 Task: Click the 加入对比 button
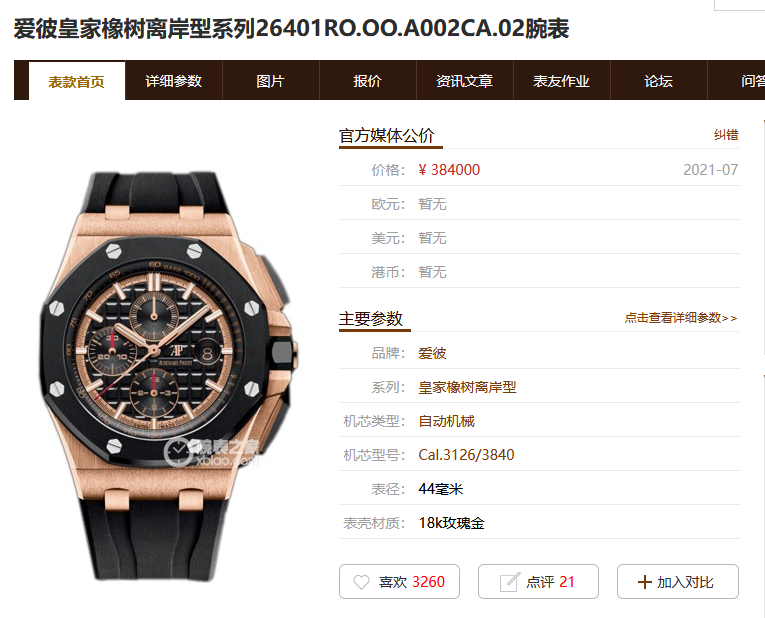[x=678, y=581]
